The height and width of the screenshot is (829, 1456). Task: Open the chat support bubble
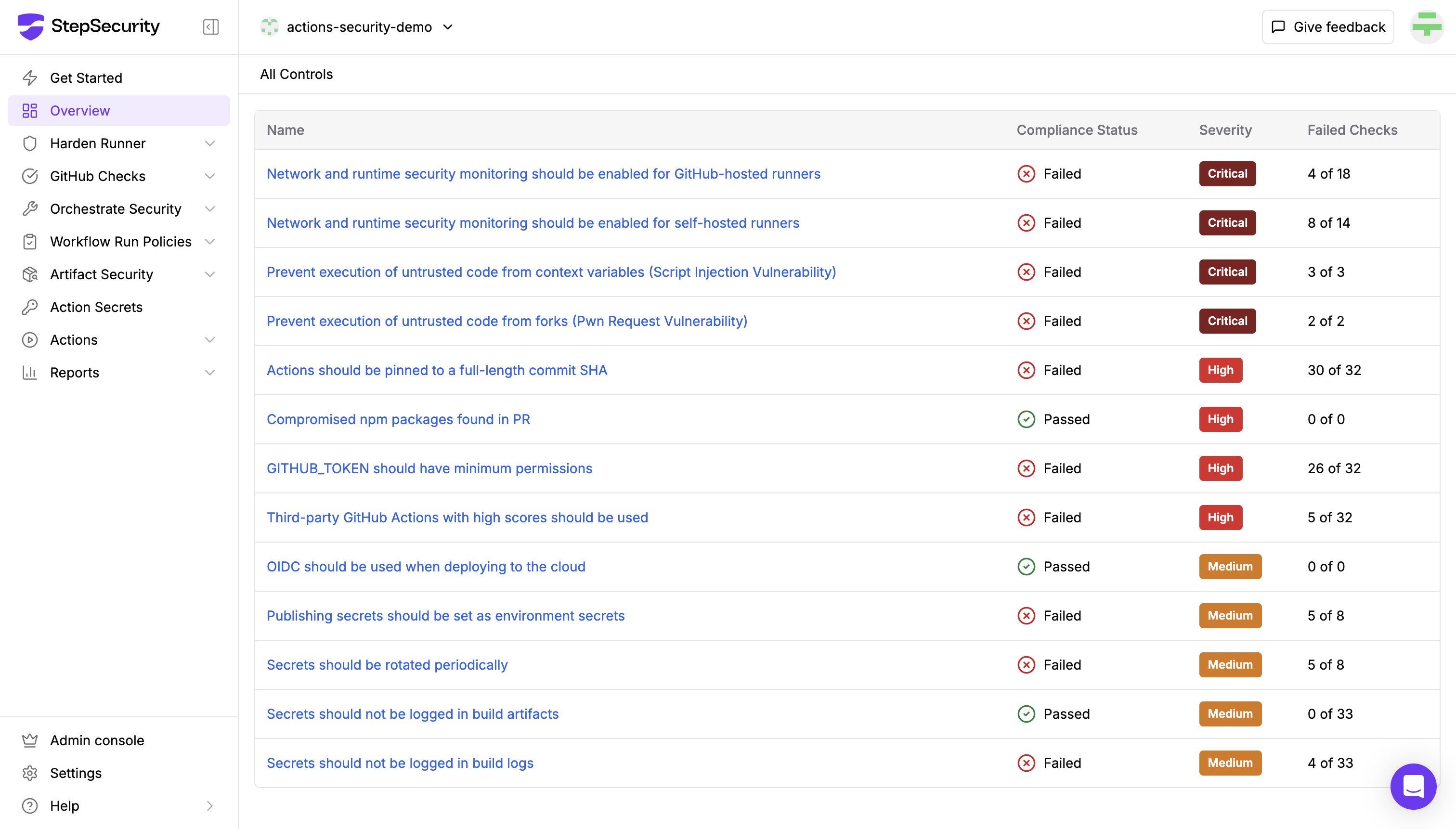(x=1413, y=786)
